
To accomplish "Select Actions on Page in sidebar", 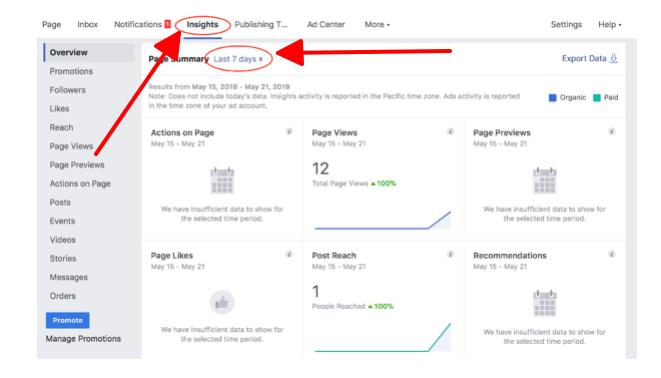I will click(80, 184).
